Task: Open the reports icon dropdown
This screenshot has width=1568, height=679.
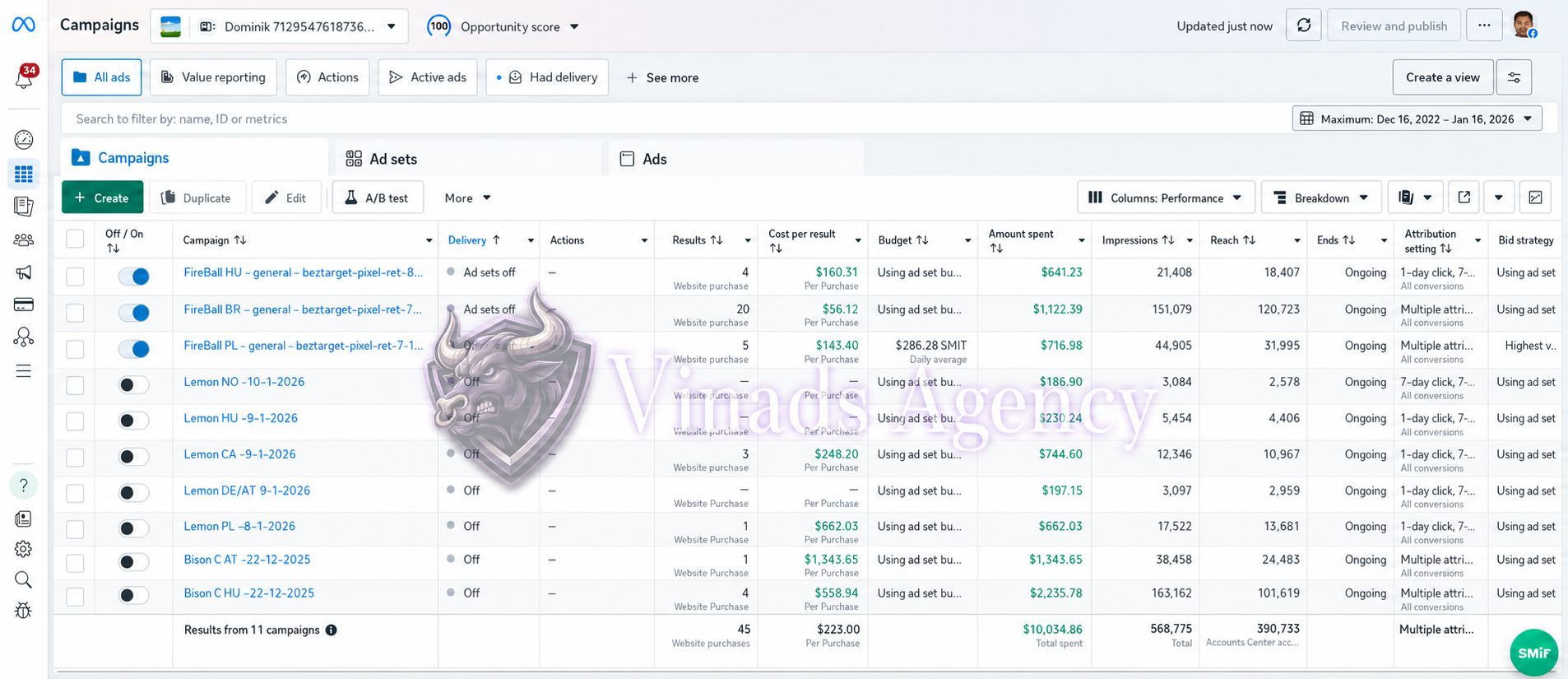Action: 1415,198
